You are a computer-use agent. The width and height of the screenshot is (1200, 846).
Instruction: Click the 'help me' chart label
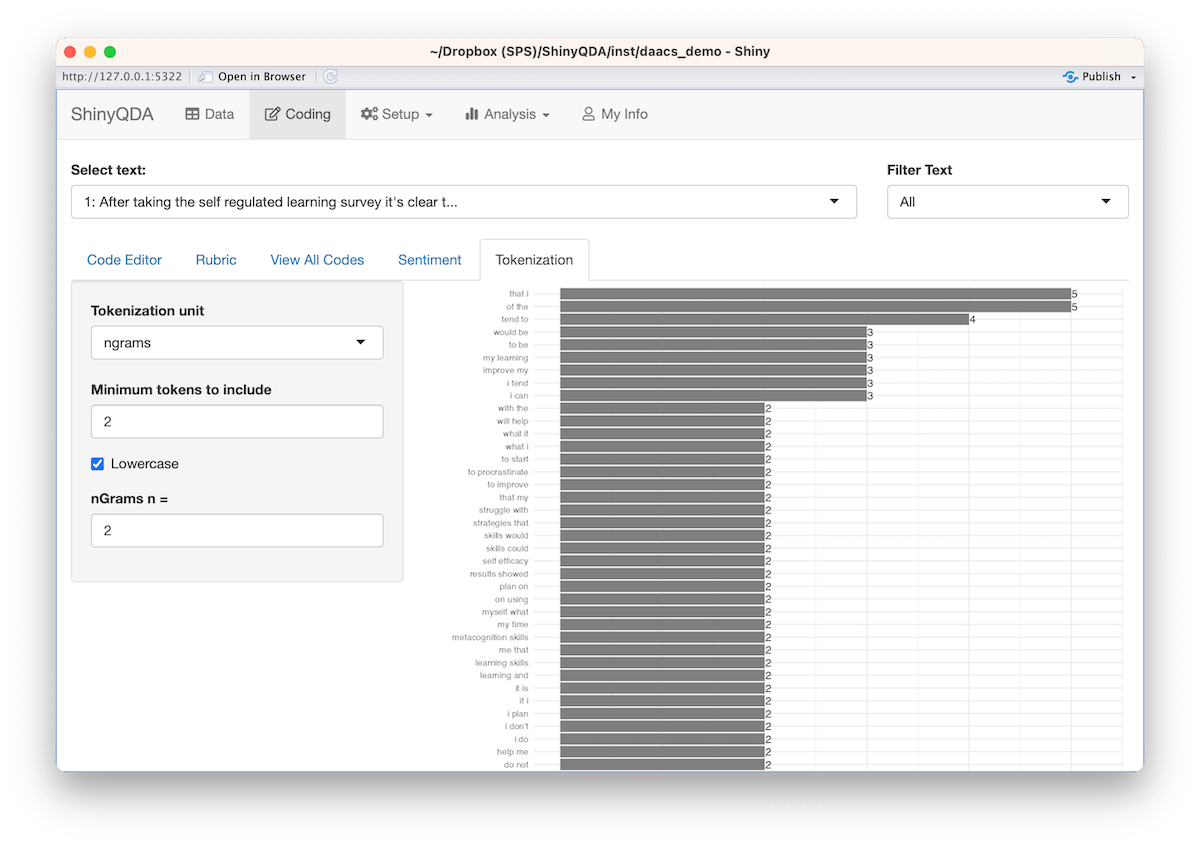512,752
